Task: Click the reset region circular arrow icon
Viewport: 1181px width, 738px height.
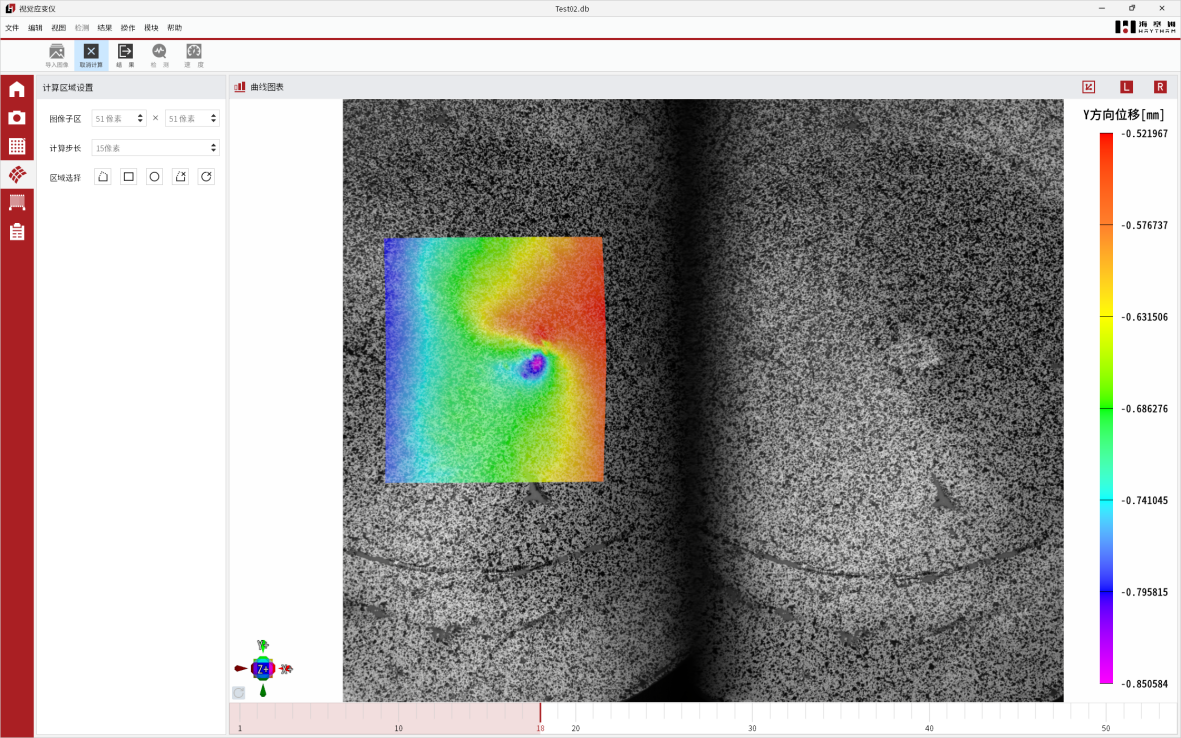Action: point(206,177)
